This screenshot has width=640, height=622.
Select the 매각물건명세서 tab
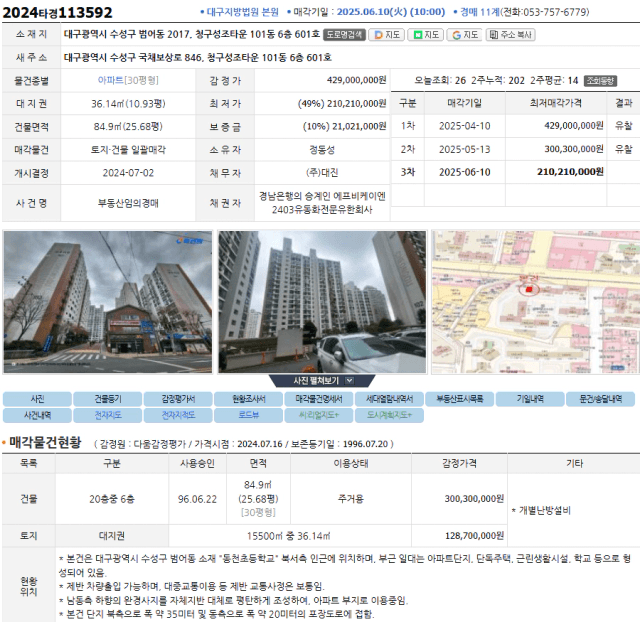click(319, 399)
